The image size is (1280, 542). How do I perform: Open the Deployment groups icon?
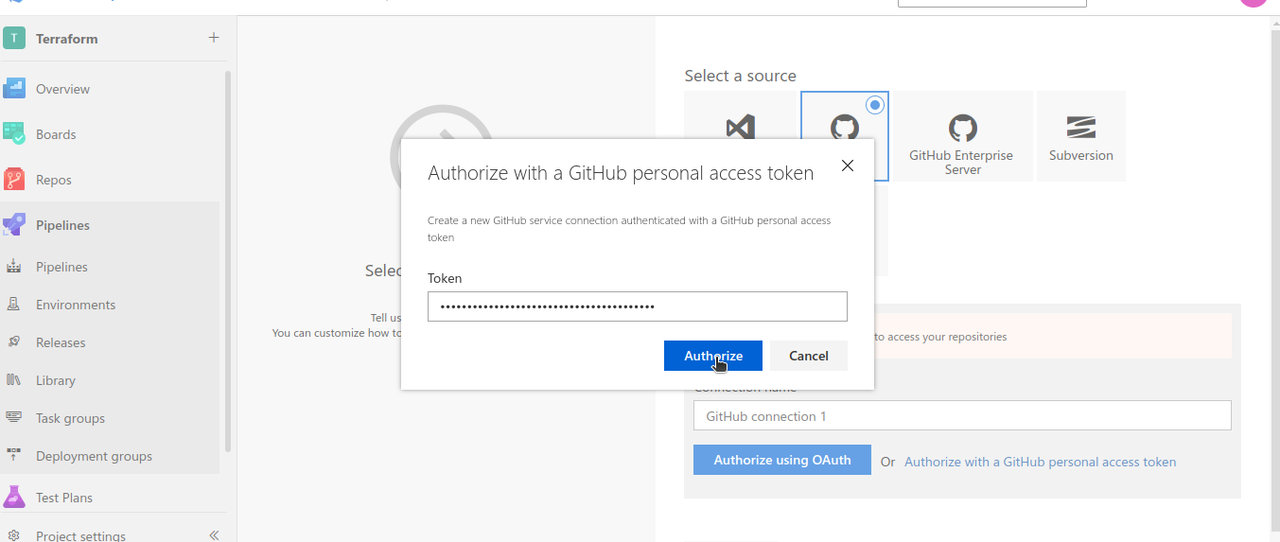coord(14,456)
